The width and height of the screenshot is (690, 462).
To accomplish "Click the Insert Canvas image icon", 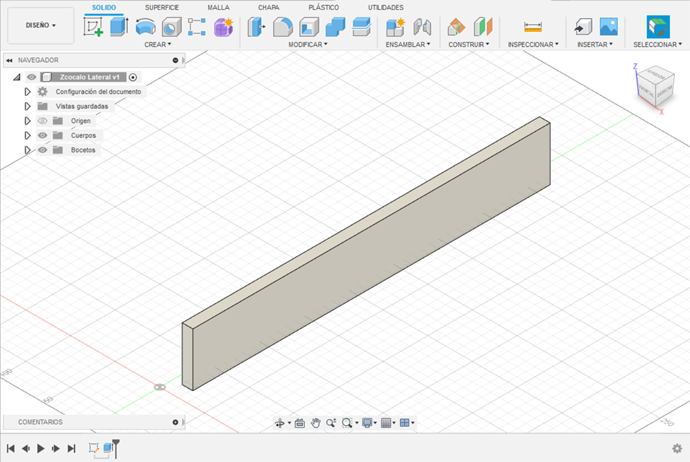I will (609, 27).
